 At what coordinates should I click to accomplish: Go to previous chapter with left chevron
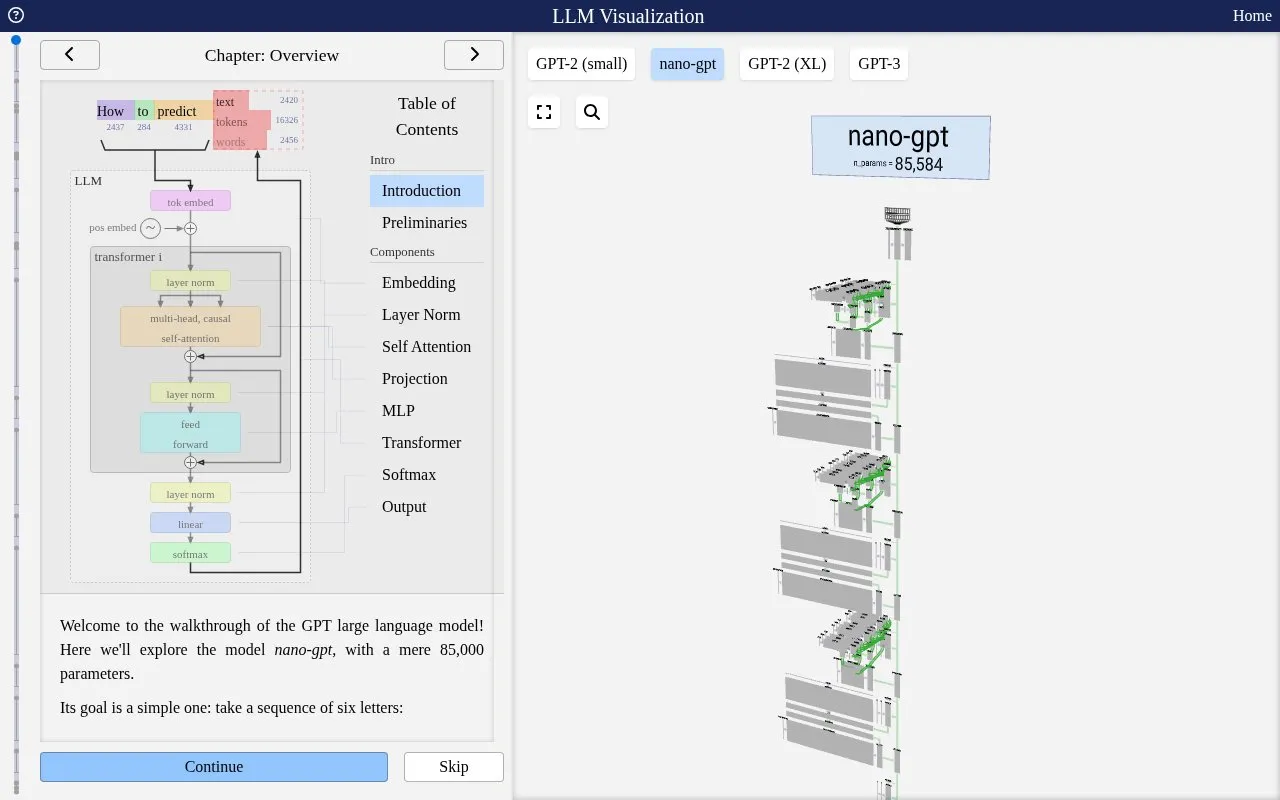[x=70, y=55]
